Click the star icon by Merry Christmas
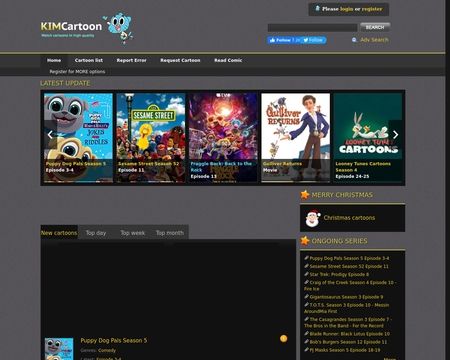The width and height of the screenshot is (450, 360). tap(305, 194)
